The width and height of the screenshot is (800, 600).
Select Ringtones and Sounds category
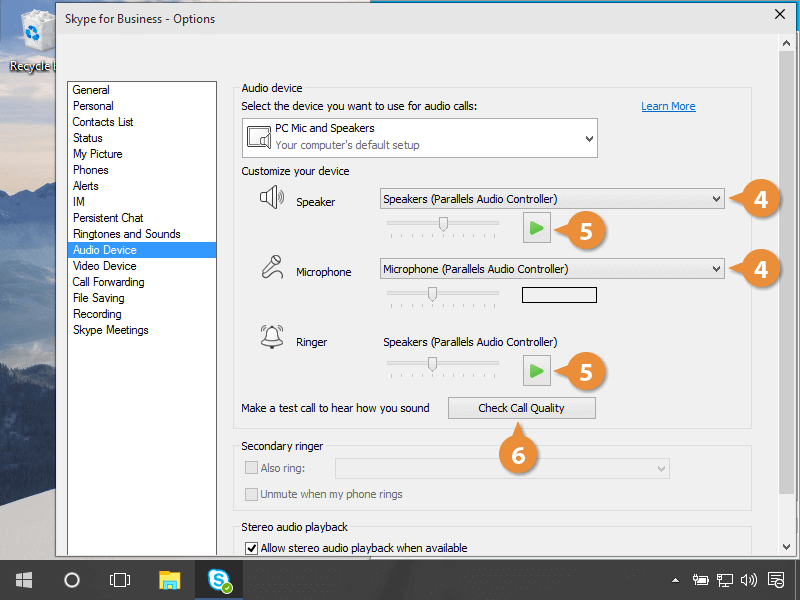(x=126, y=234)
